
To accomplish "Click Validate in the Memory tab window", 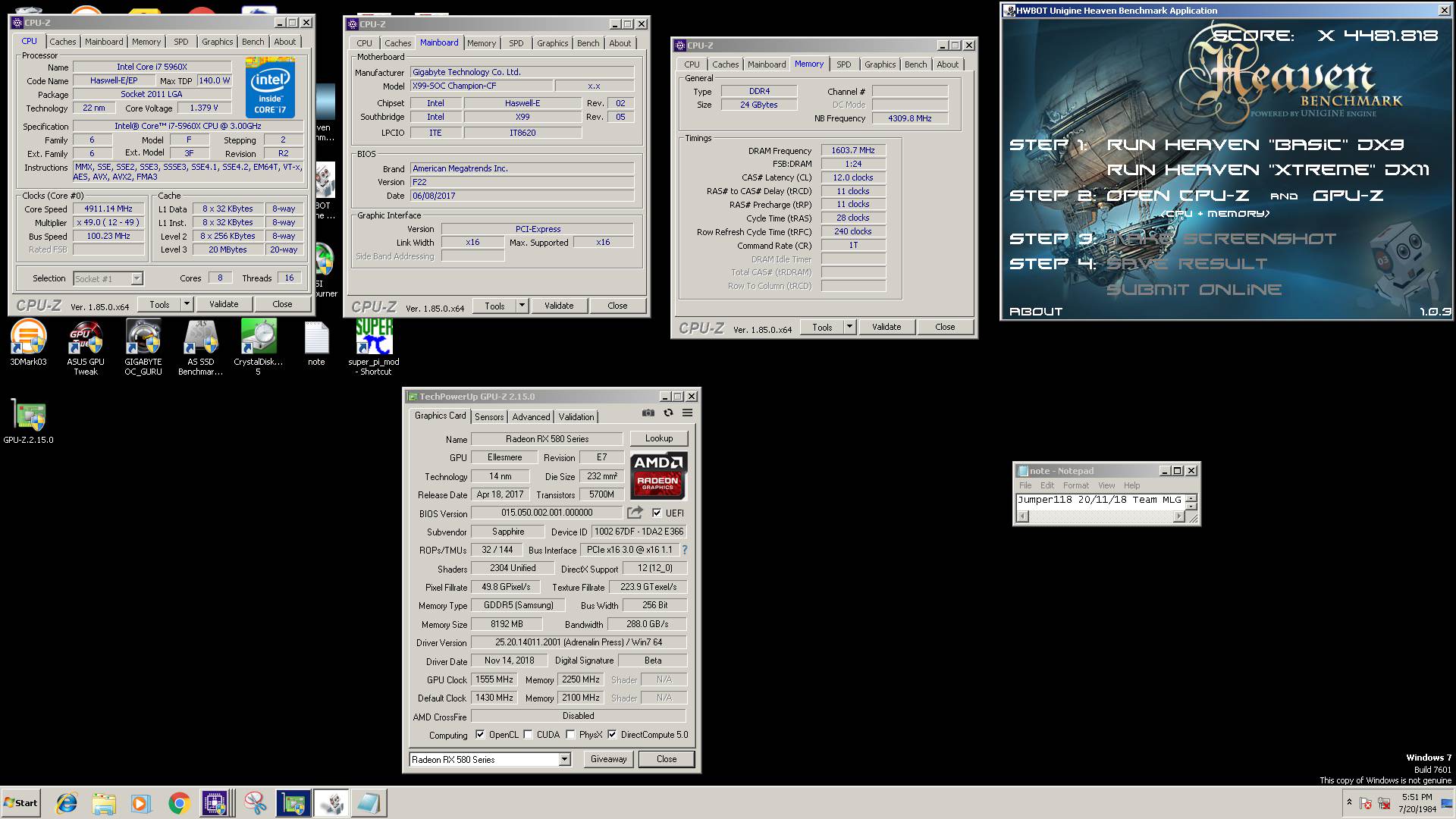I will click(x=886, y=327).
